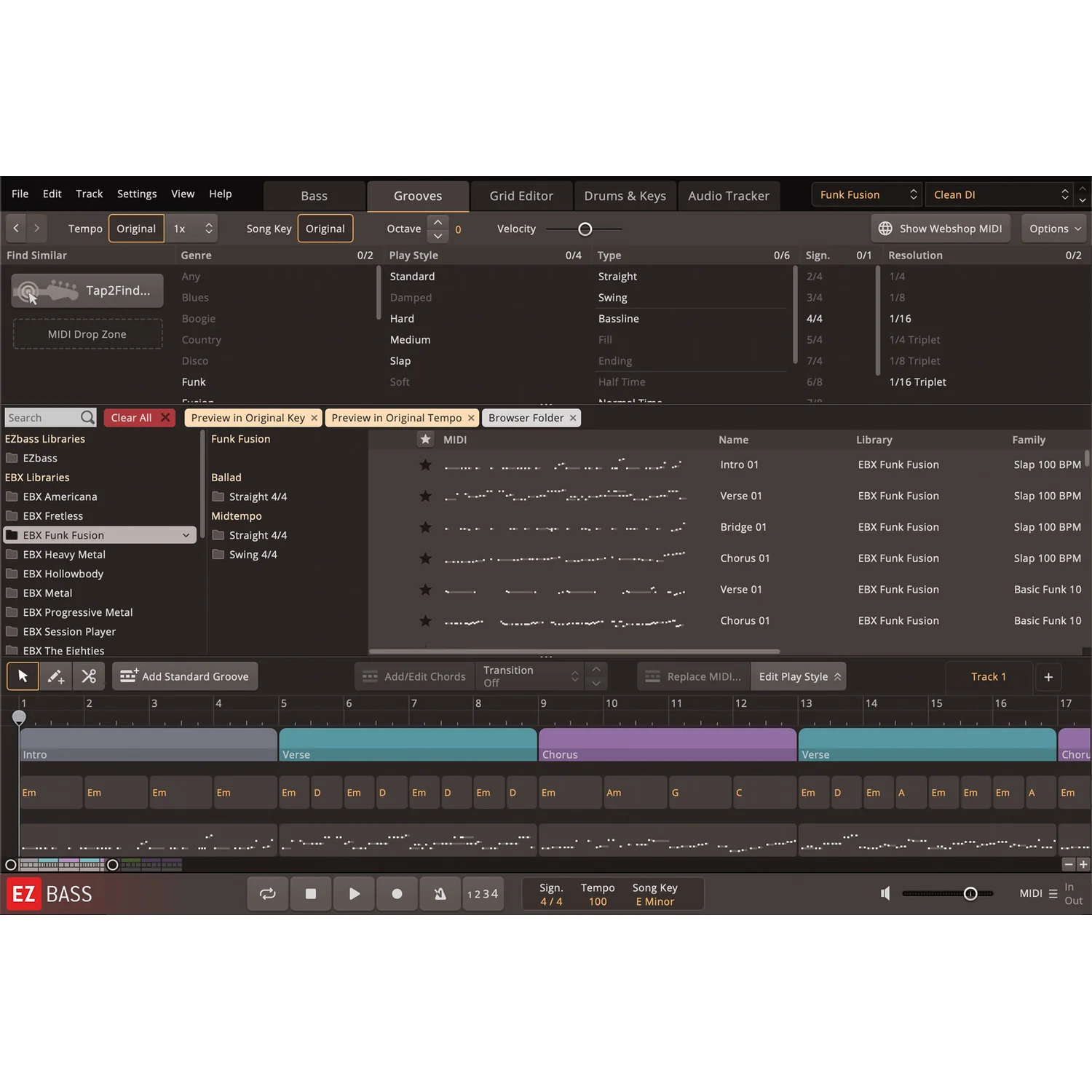Expand Edit Play Style panel
The height and width of the screenshot is (1092, 1092).
pyautogui.click(x=798, y=676)
